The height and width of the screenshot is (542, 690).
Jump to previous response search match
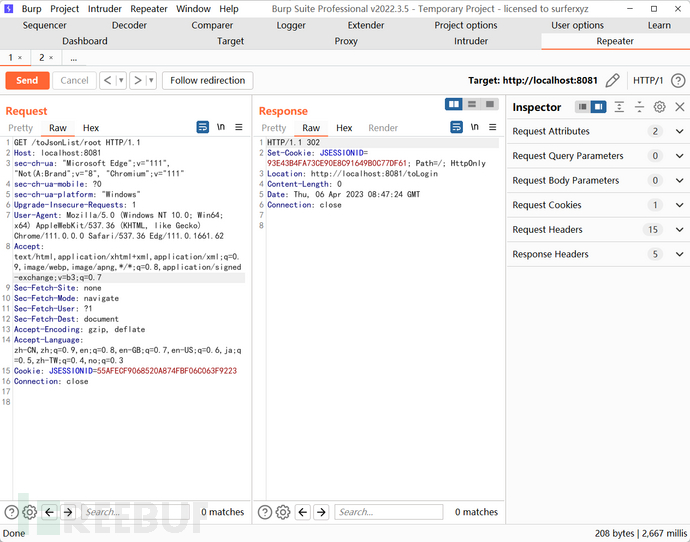[303, 512]
